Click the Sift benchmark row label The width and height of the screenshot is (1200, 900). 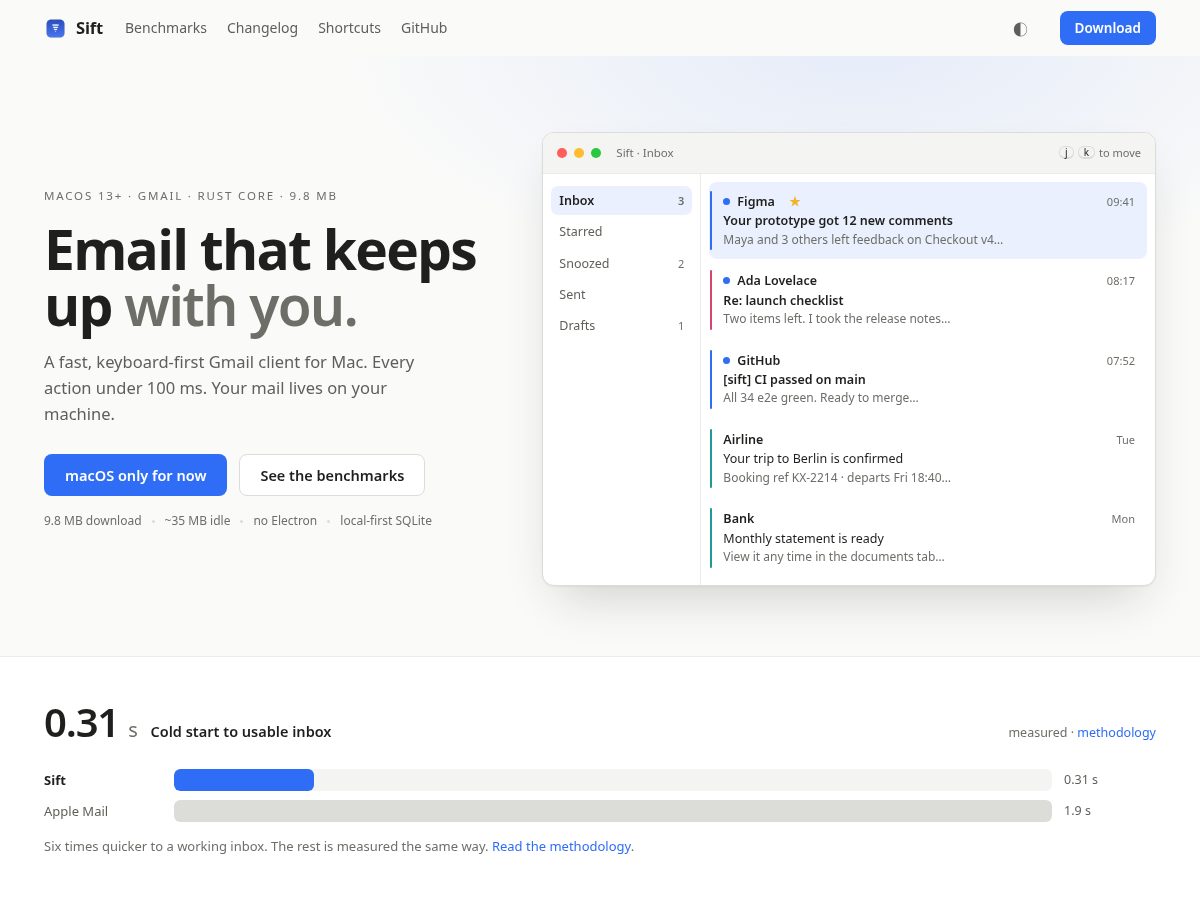(55, 780)
